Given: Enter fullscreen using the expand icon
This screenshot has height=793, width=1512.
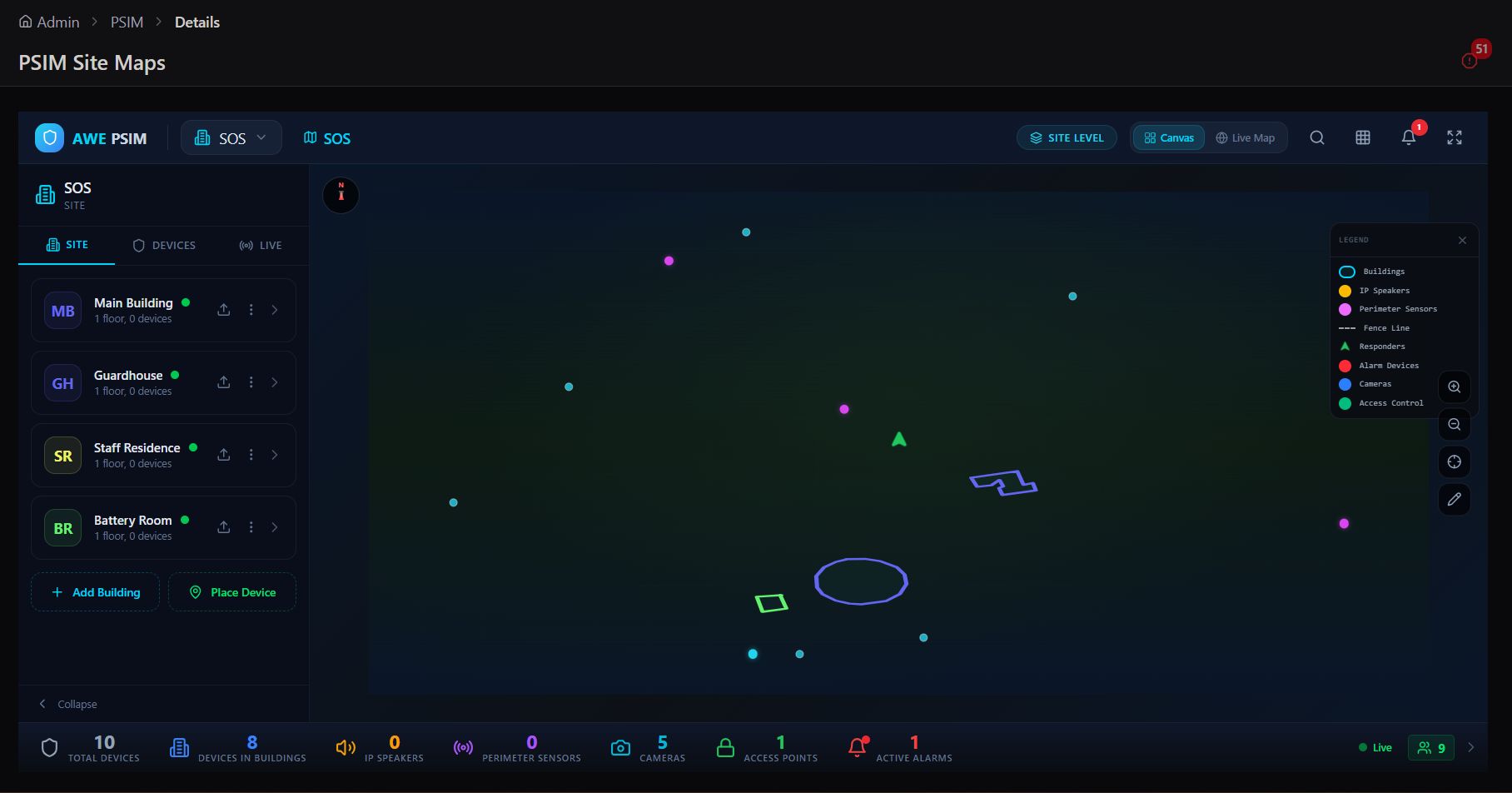Looking at the screenshot, I should tap(1455, 137).
